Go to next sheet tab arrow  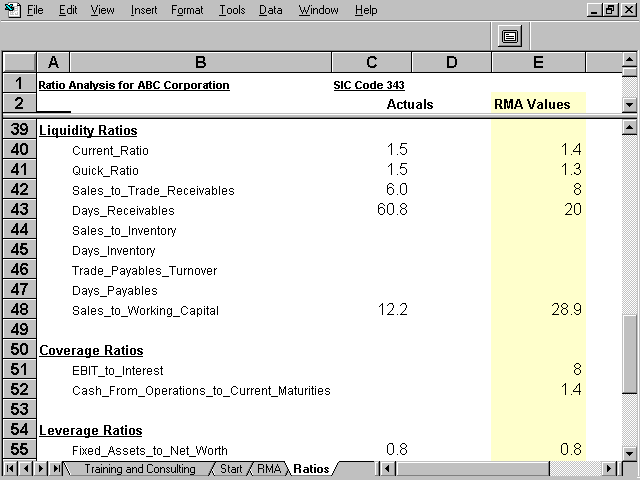click(x=40, y=468)
